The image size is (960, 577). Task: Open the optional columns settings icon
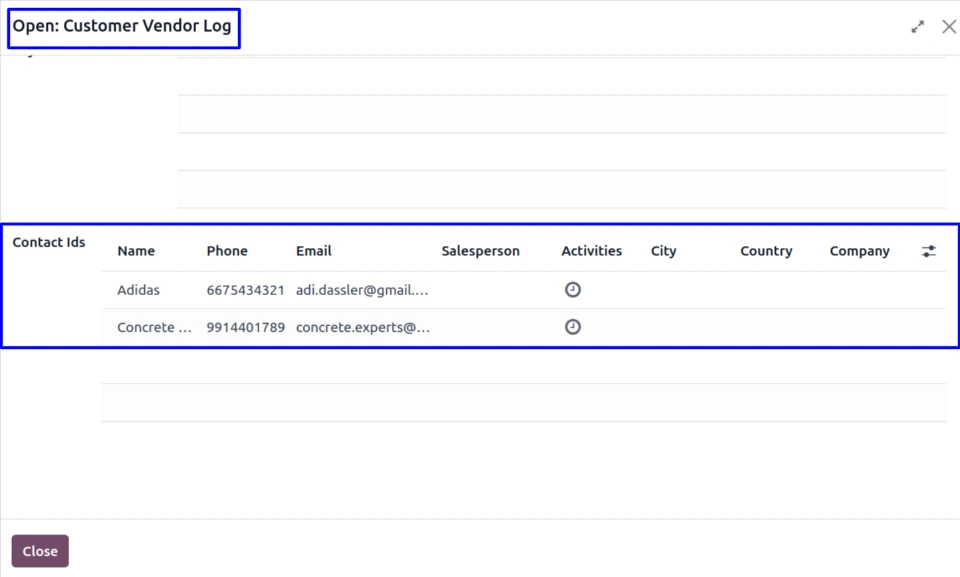pos(929,252)
